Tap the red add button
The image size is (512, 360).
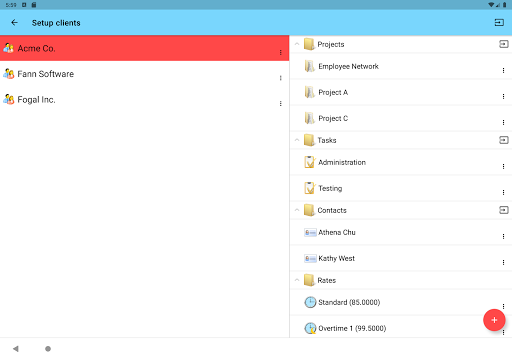pos(494,320)
